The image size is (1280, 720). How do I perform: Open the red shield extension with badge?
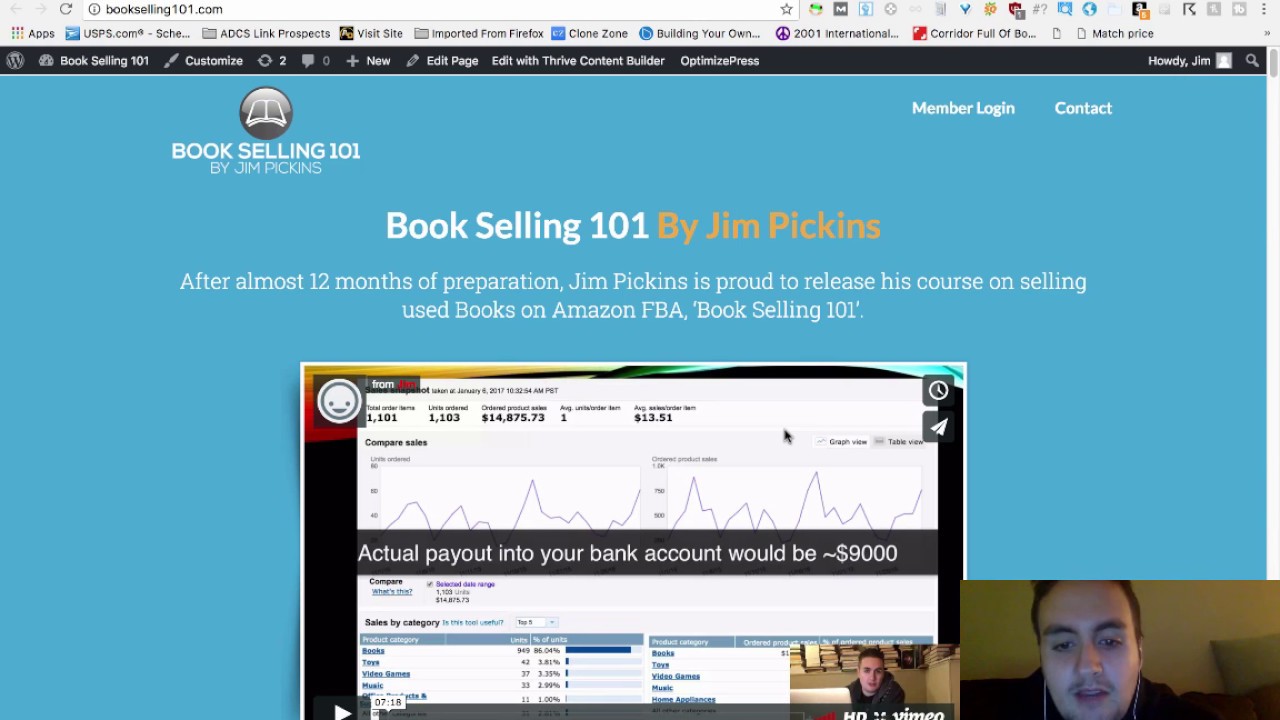click(x=1016, y=9)
